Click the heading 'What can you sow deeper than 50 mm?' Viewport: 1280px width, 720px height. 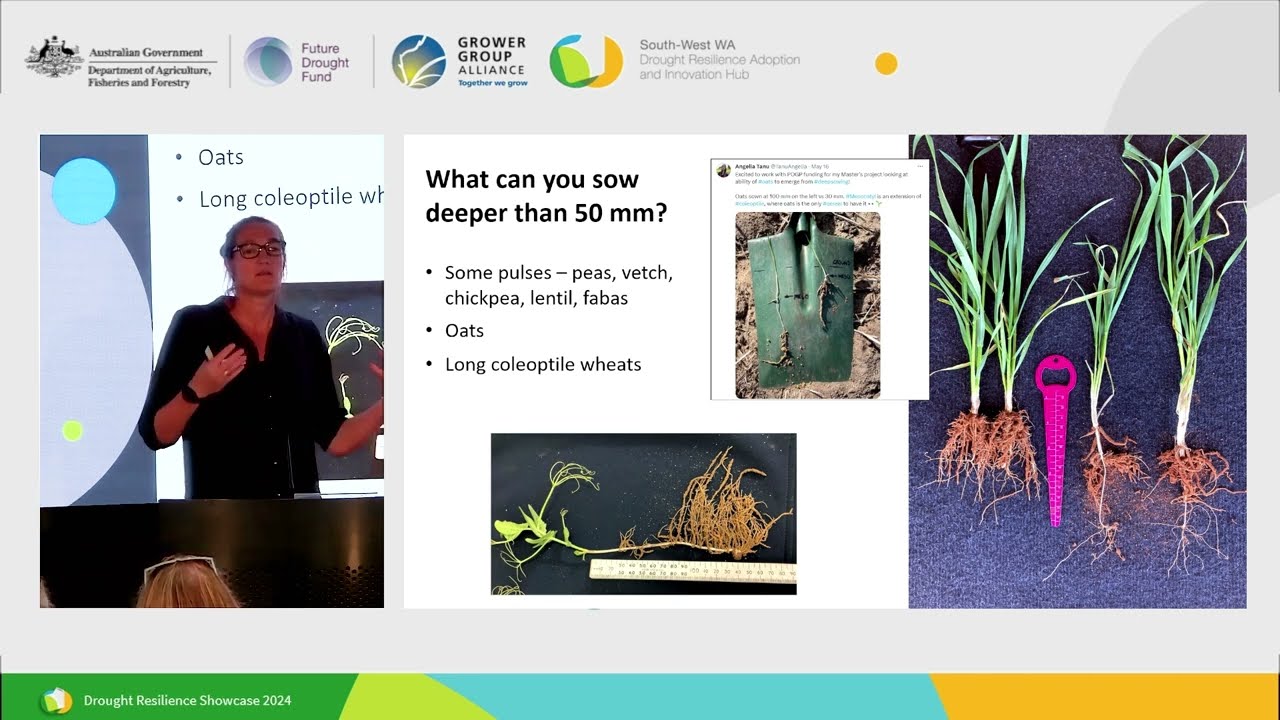click(546, 196)
